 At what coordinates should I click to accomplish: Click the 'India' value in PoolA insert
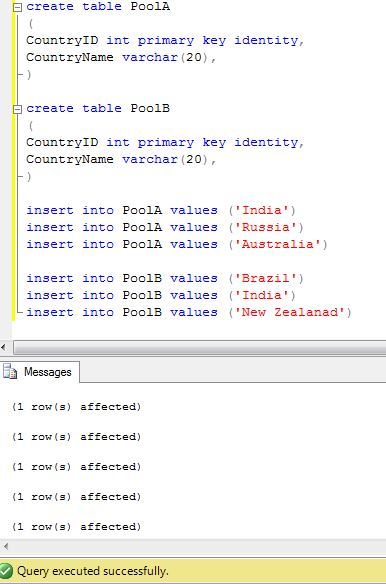[262, 210]
